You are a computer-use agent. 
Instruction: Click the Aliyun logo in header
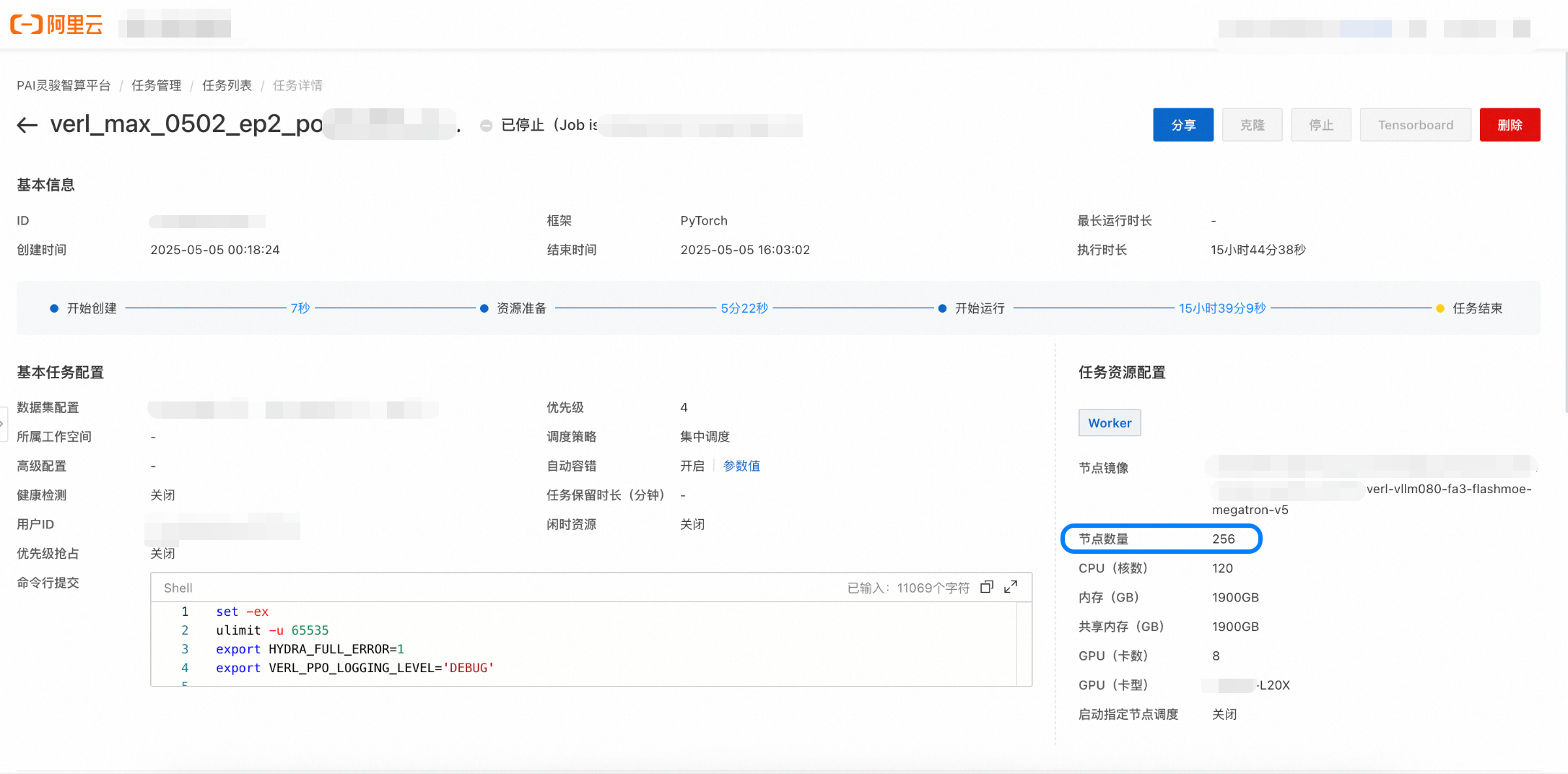coord(56,25)
